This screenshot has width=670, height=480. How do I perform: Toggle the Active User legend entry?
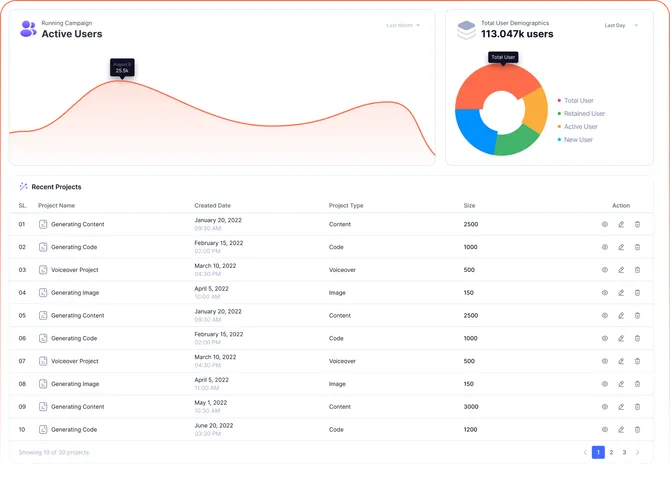[577, 127]
